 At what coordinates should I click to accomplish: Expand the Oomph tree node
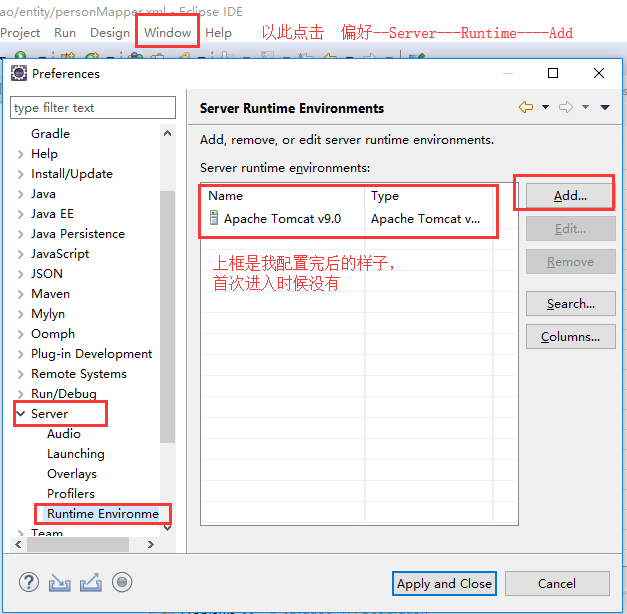(21, 334)
